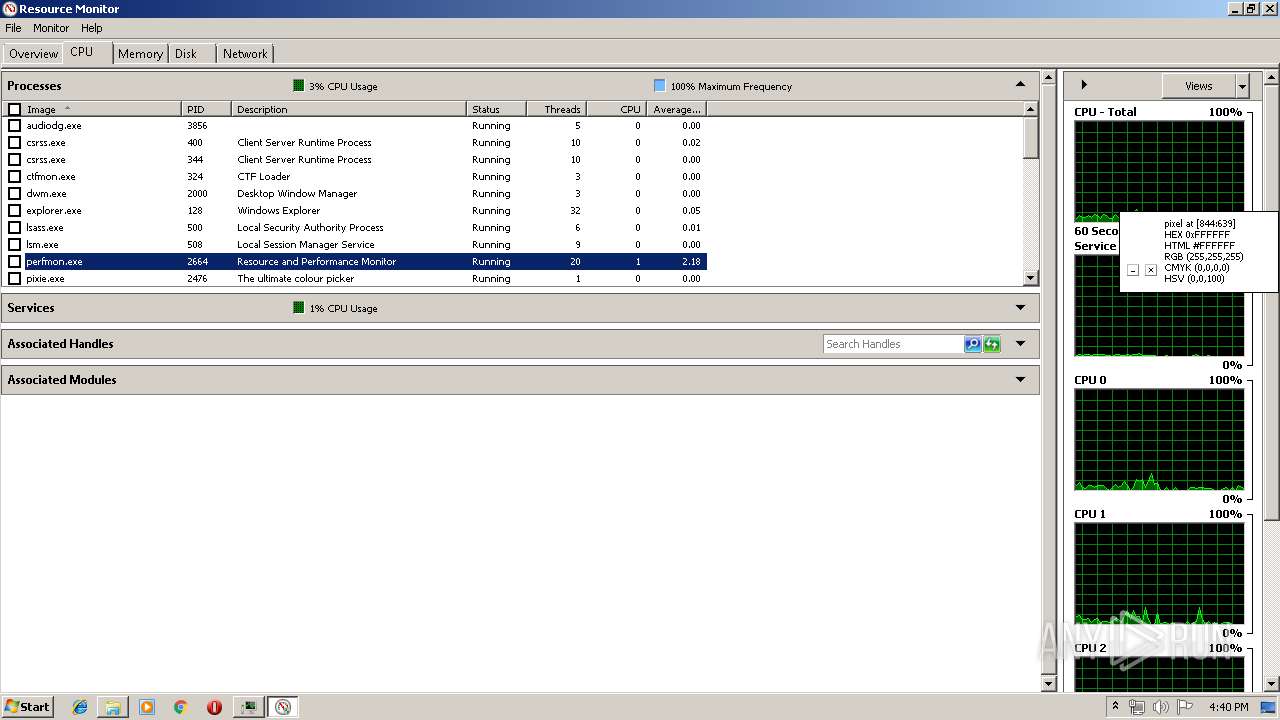Image resolution: width=1280 pixels, height=720 pixels.
Task: Switch to the Memory tab
Action: point(140,54)
